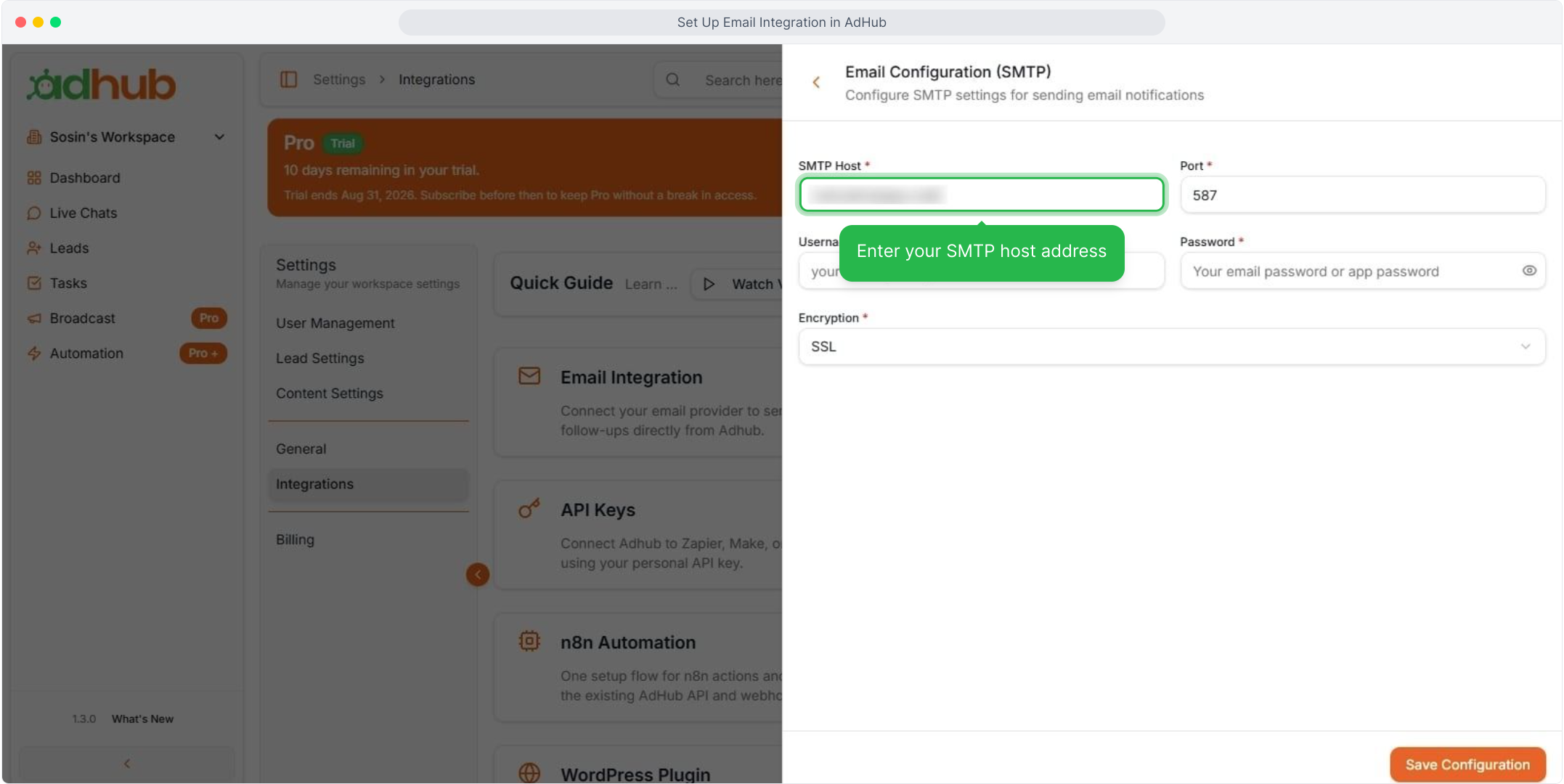Click the workspace building icon
The width and height of the screenshot is (1564, 784).
(34, 136)
